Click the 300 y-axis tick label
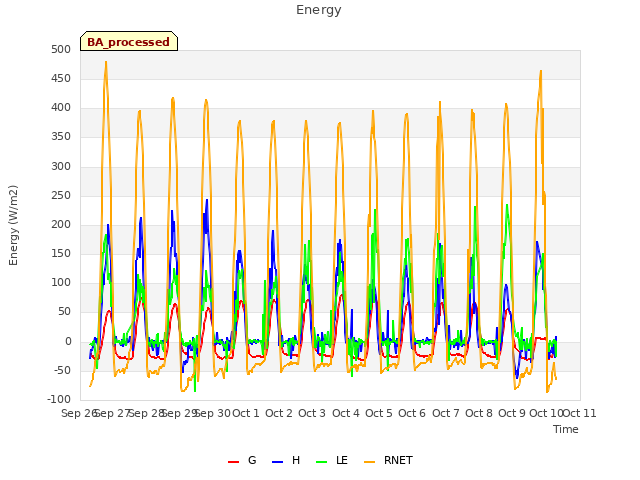The image size is (640, 480). coord(61,166)
